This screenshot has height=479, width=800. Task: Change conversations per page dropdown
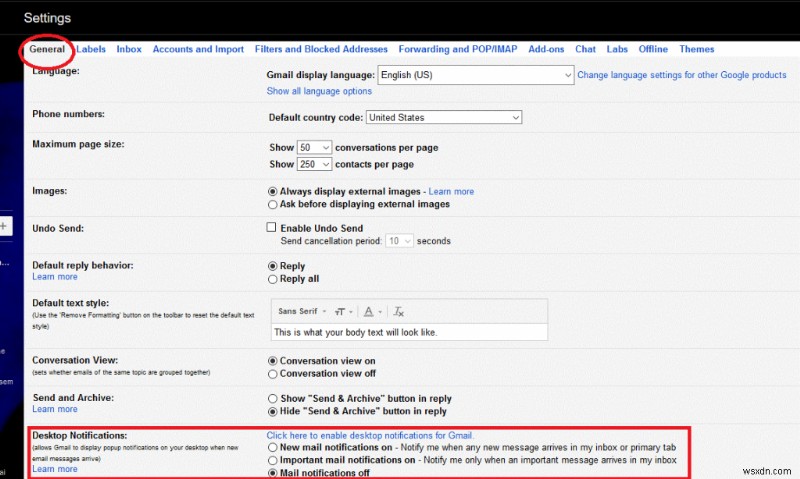(314, 147)
